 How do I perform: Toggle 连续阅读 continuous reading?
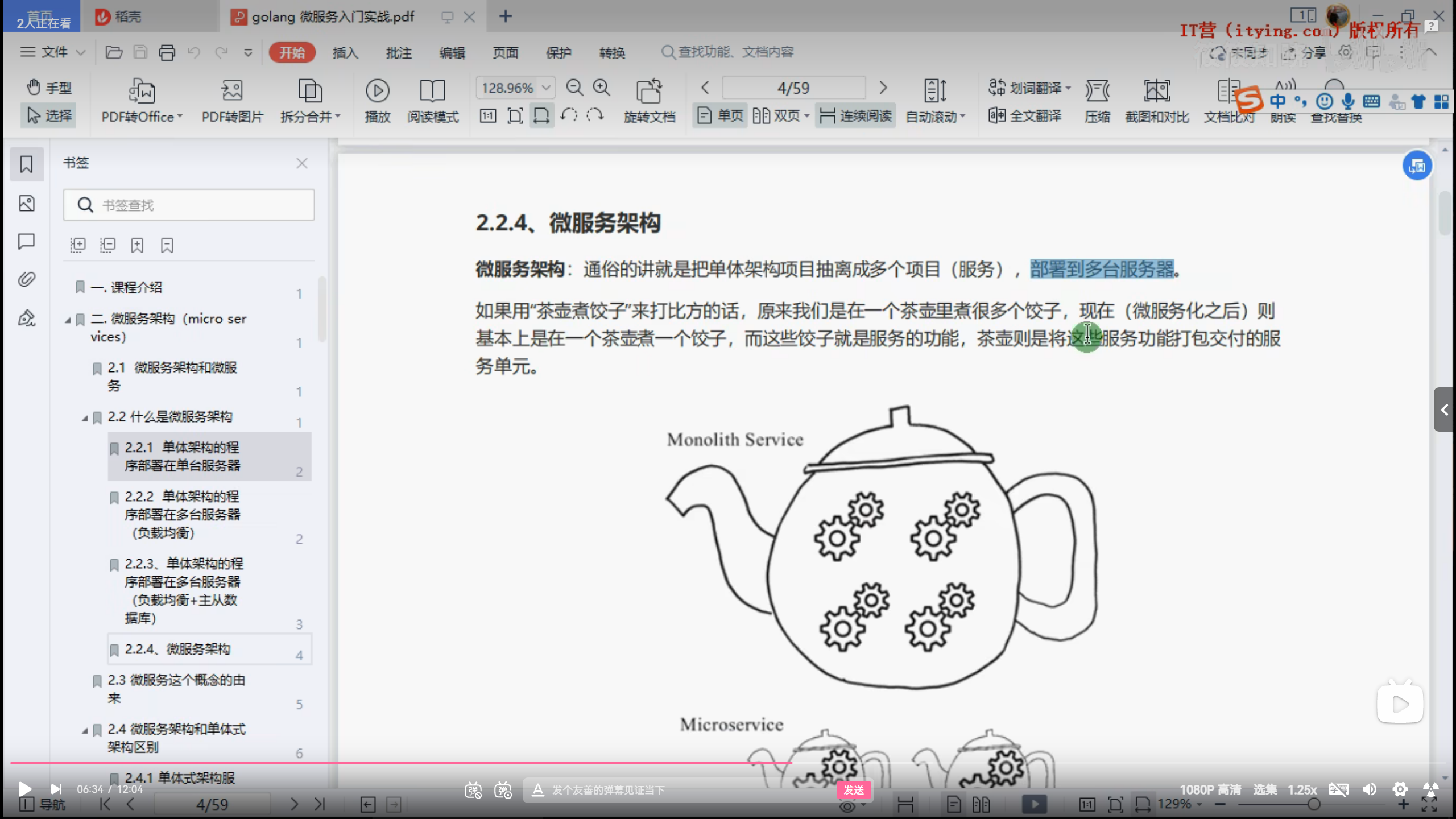pos(855,115)
